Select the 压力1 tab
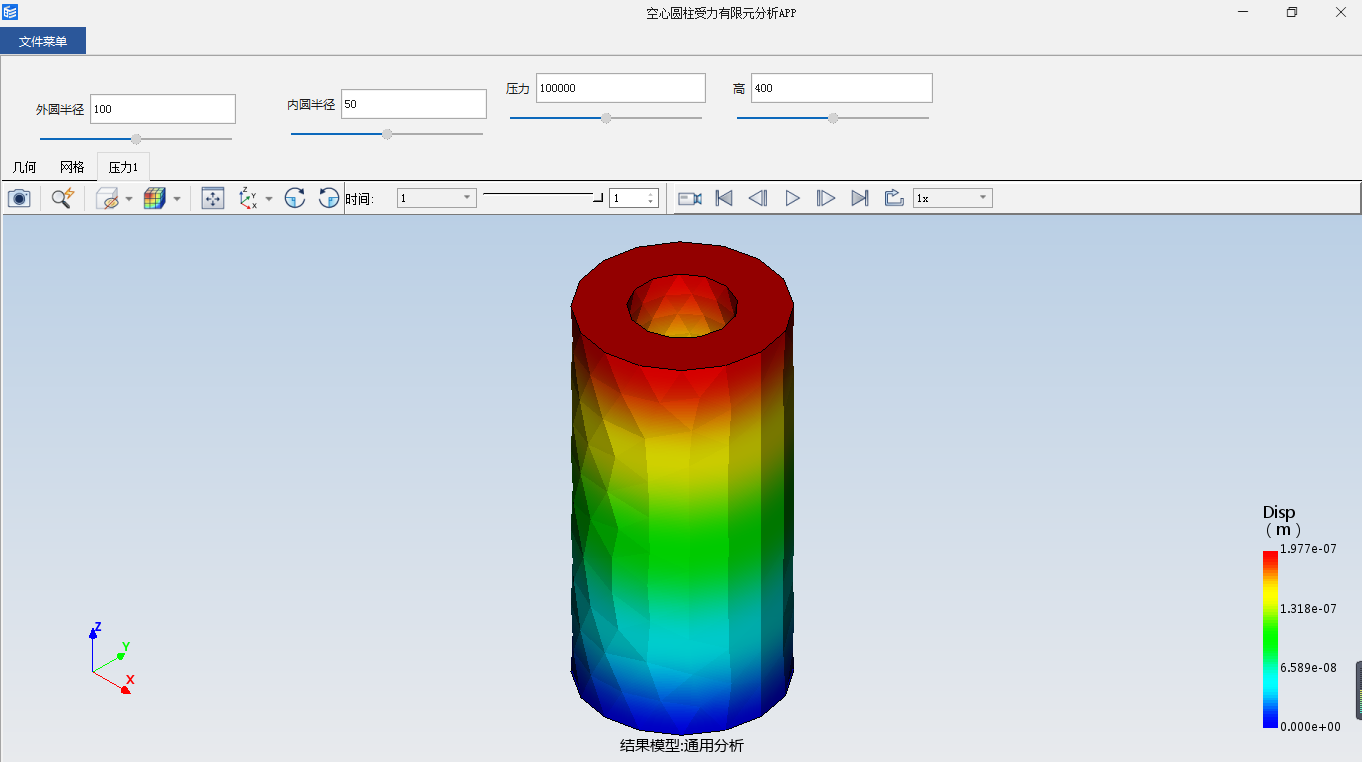 pyautogui.click(x=123, y=167)
